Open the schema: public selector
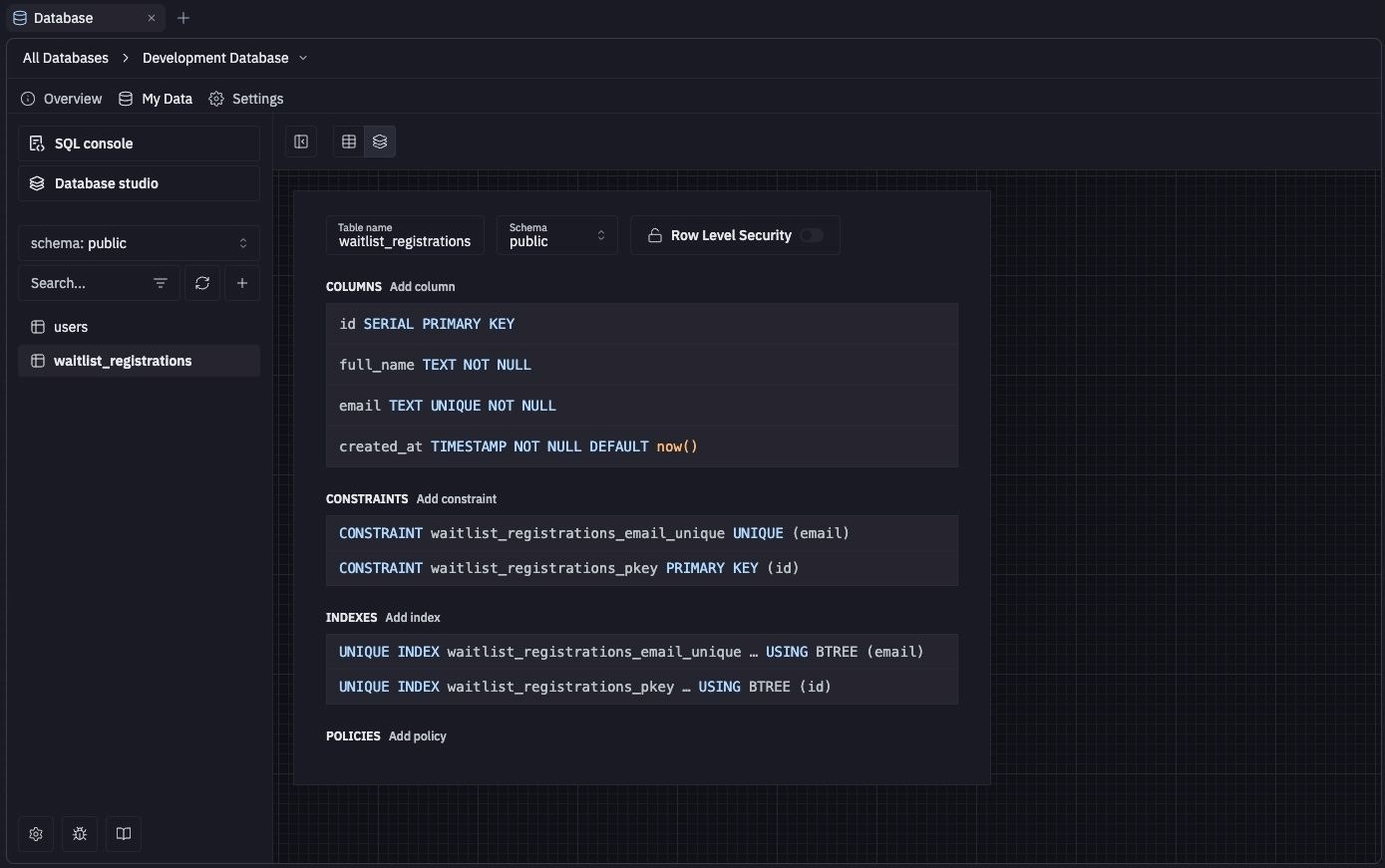 pyautogui.click(x=139, y=242)
